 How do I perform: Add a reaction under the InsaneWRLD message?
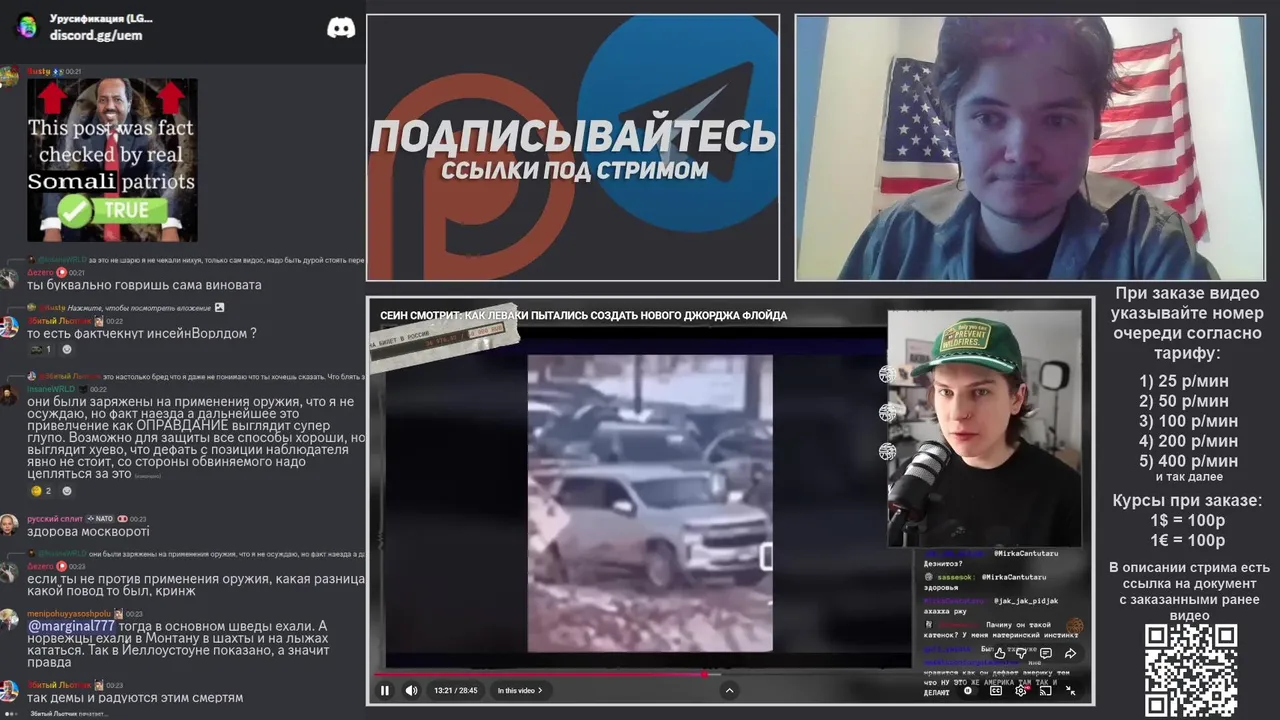67,491
